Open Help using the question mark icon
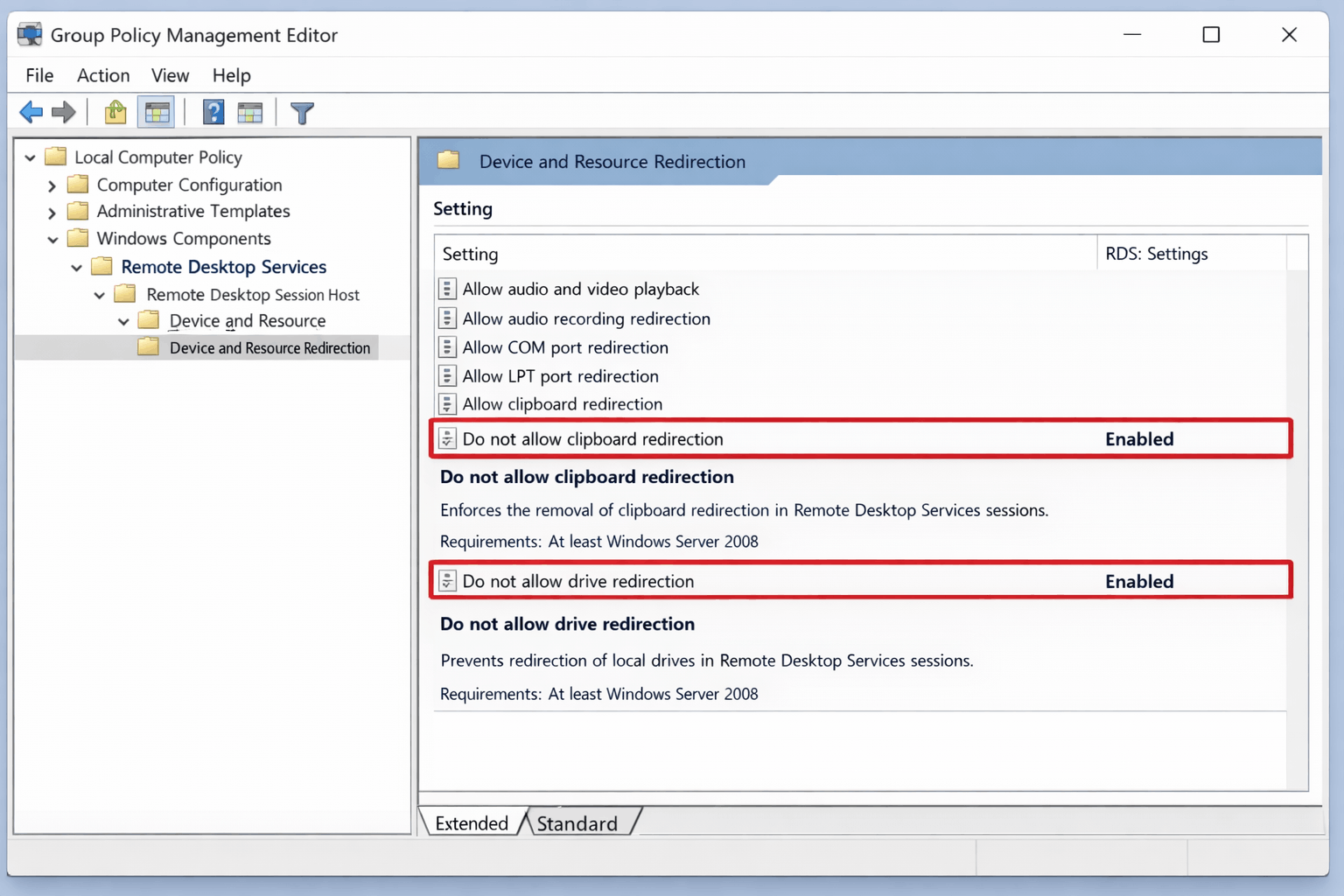1344x896 pixels. (x=213, y=112)
